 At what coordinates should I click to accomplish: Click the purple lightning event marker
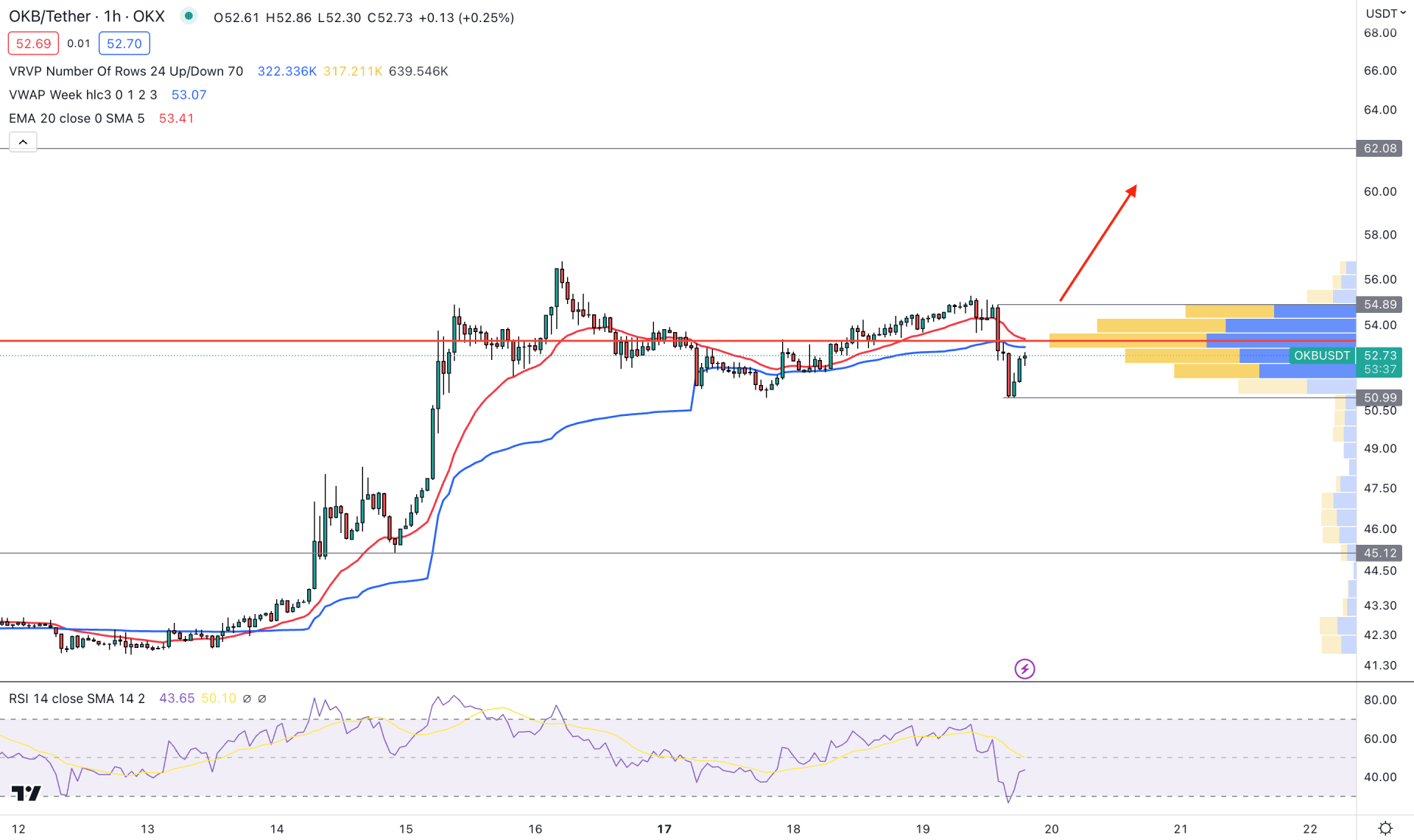tap(1024, 668)
